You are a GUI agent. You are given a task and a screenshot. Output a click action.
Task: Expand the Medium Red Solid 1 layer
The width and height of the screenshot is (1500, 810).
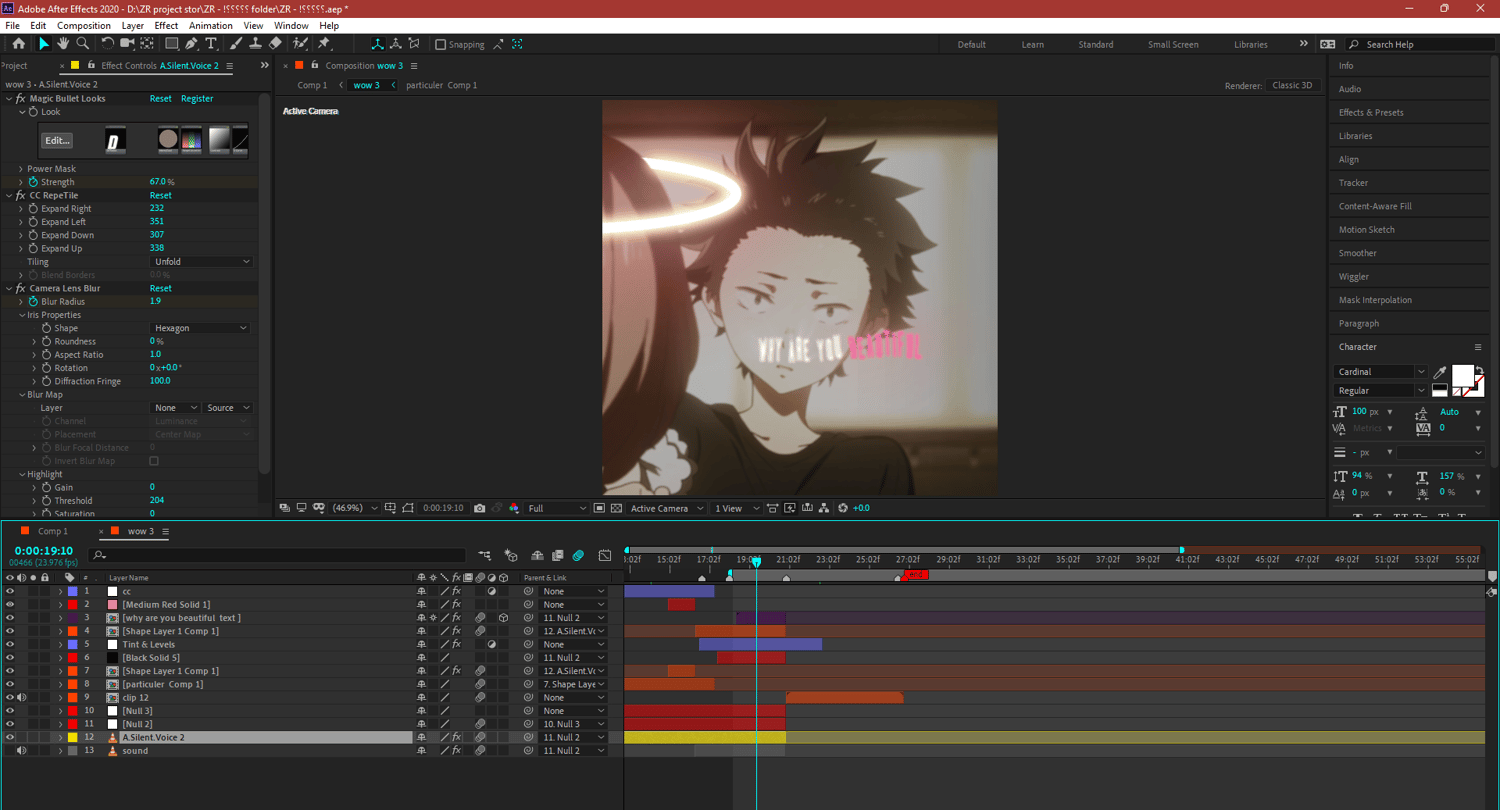pos(60,605)
